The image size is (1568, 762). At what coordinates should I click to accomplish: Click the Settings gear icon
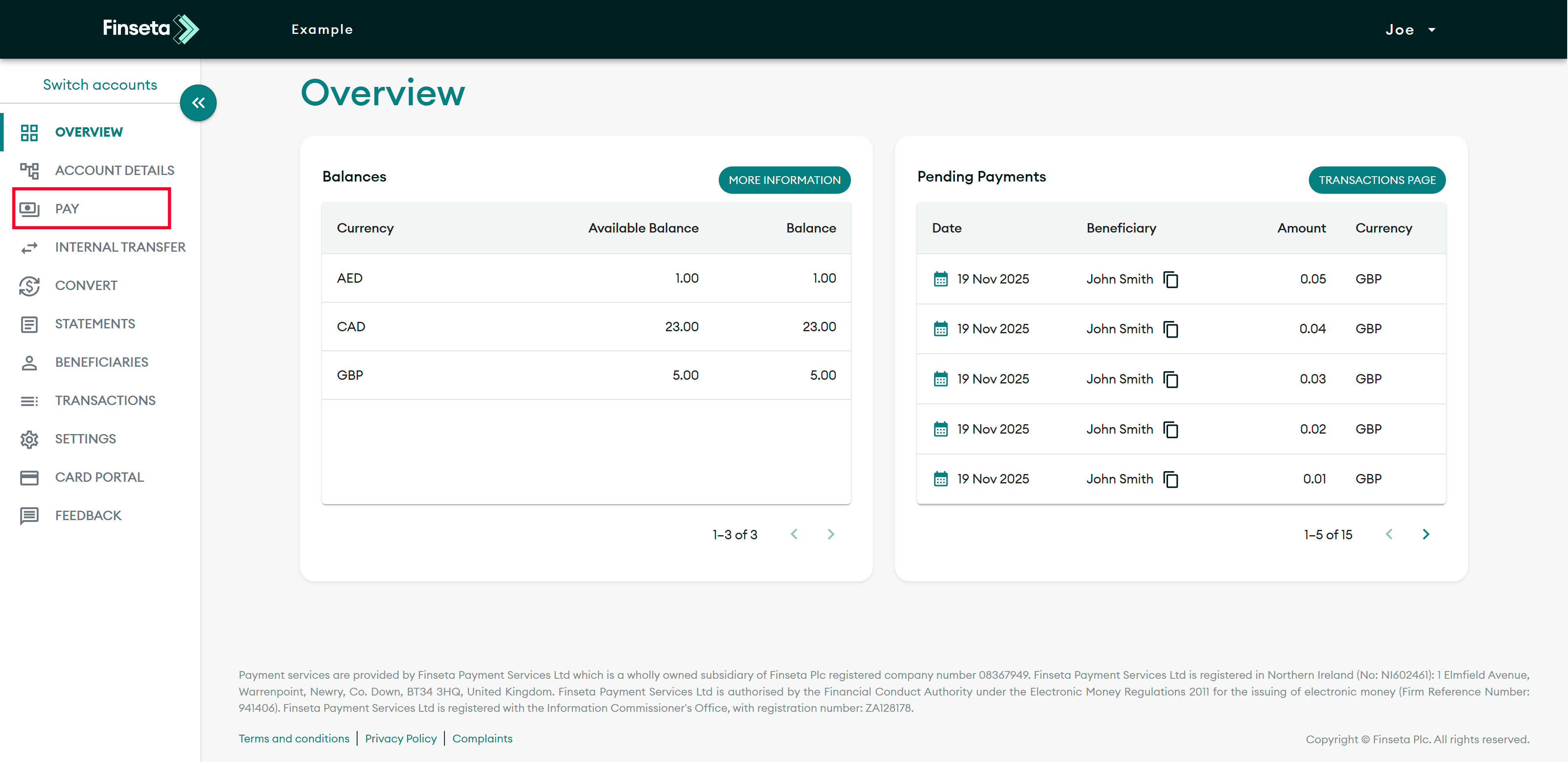[29, 439]
